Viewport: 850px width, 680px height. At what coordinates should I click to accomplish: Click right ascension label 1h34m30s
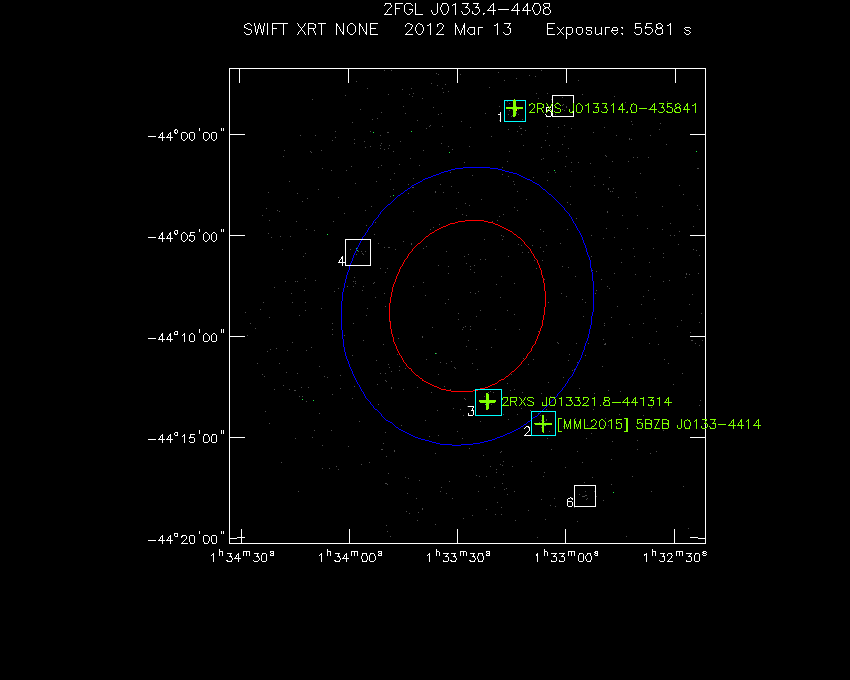tap(242, 557)
